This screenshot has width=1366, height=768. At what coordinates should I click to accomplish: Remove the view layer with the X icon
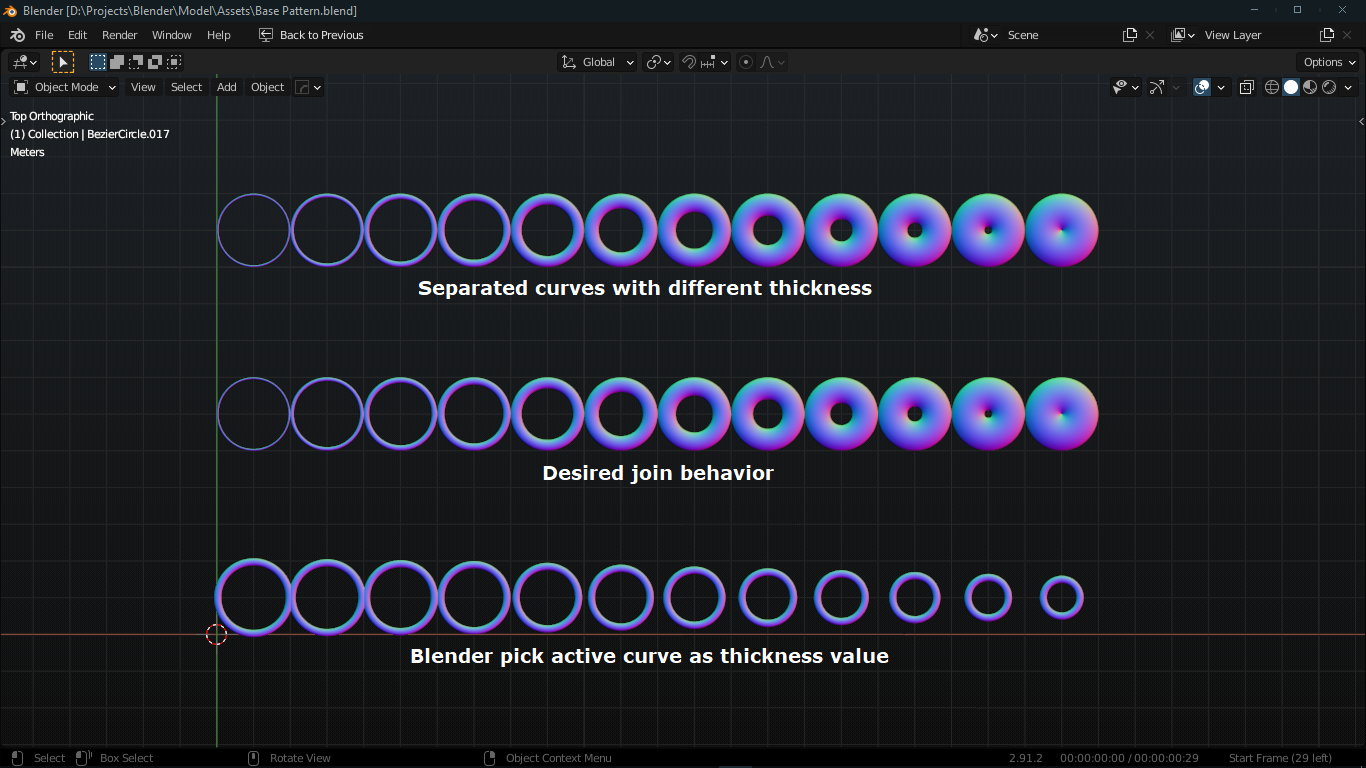point(1347,35)
